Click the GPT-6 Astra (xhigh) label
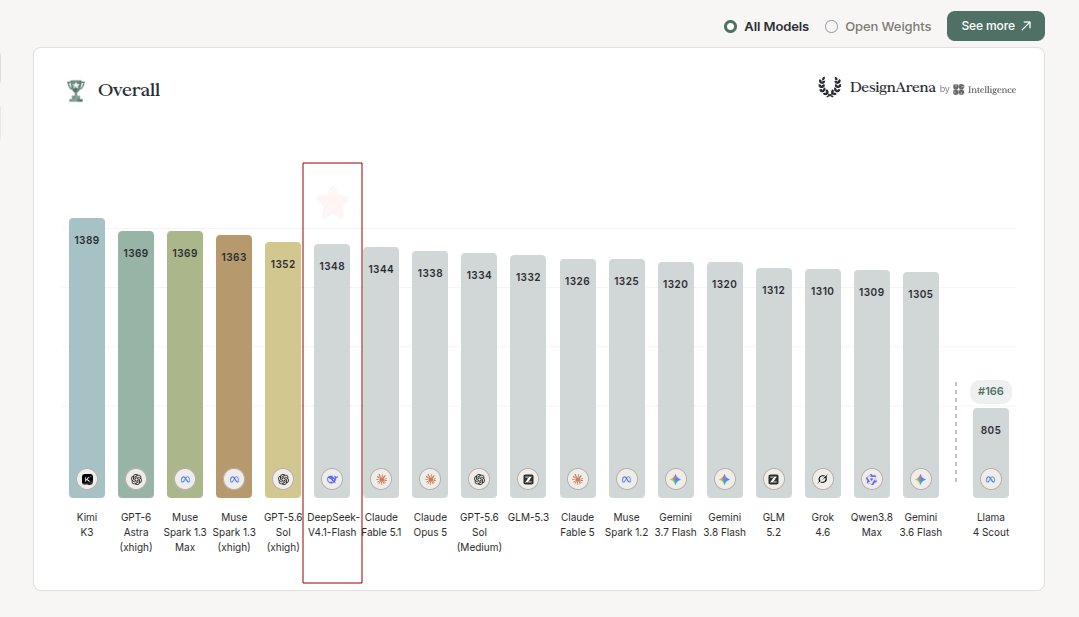This screenshot has height=617, width=1079. 136,532
